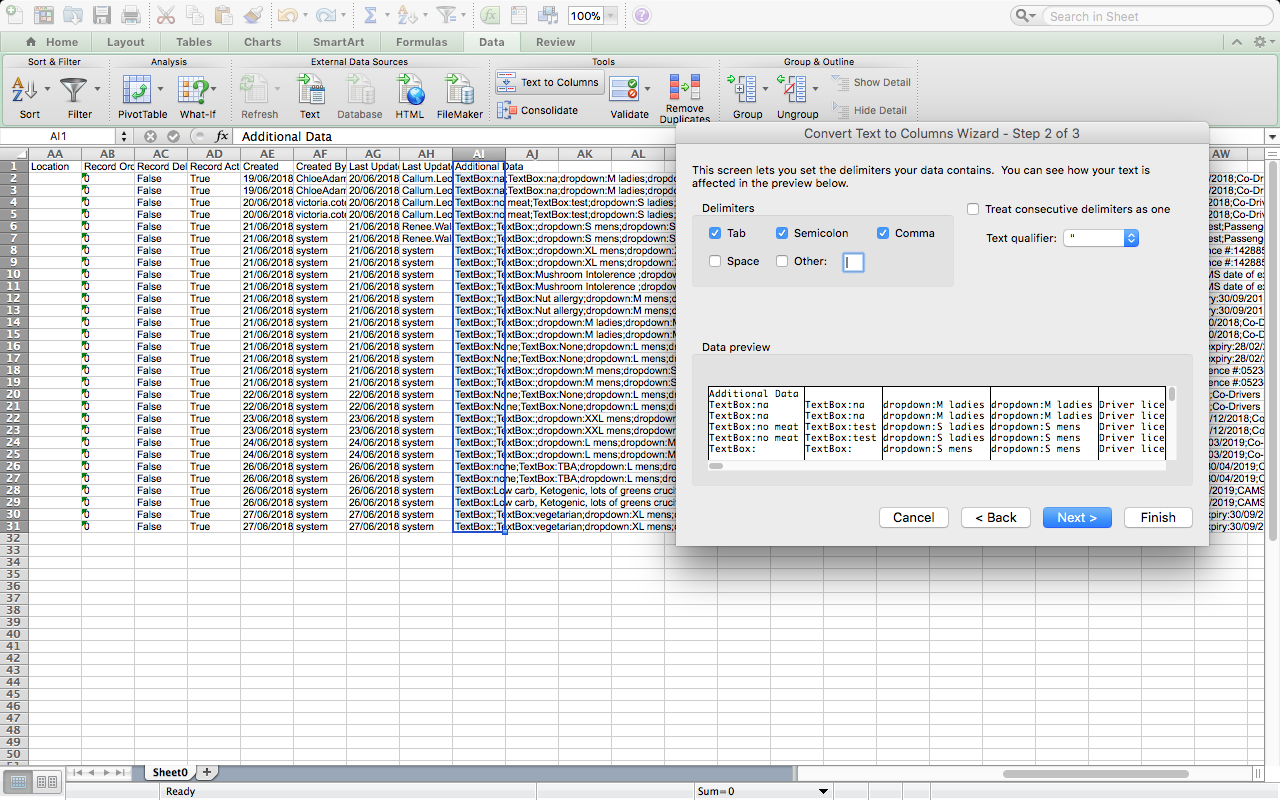1280x800 pixels.
Task: Uncheck the Semicolon delimiter checkbox
Action: point(782,233)
